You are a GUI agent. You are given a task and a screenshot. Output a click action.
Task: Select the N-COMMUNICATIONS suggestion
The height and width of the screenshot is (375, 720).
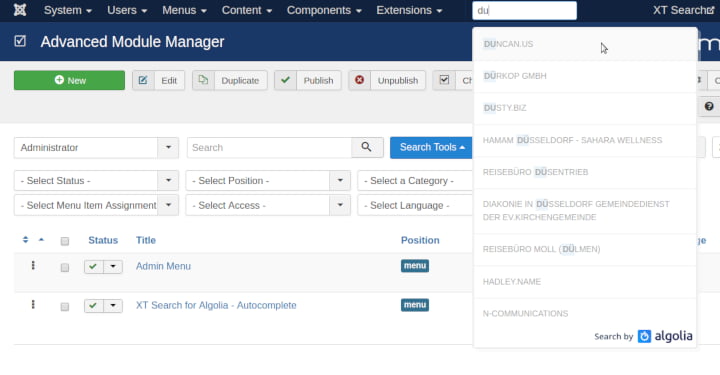pyautogui.click(x=585, y=313)
